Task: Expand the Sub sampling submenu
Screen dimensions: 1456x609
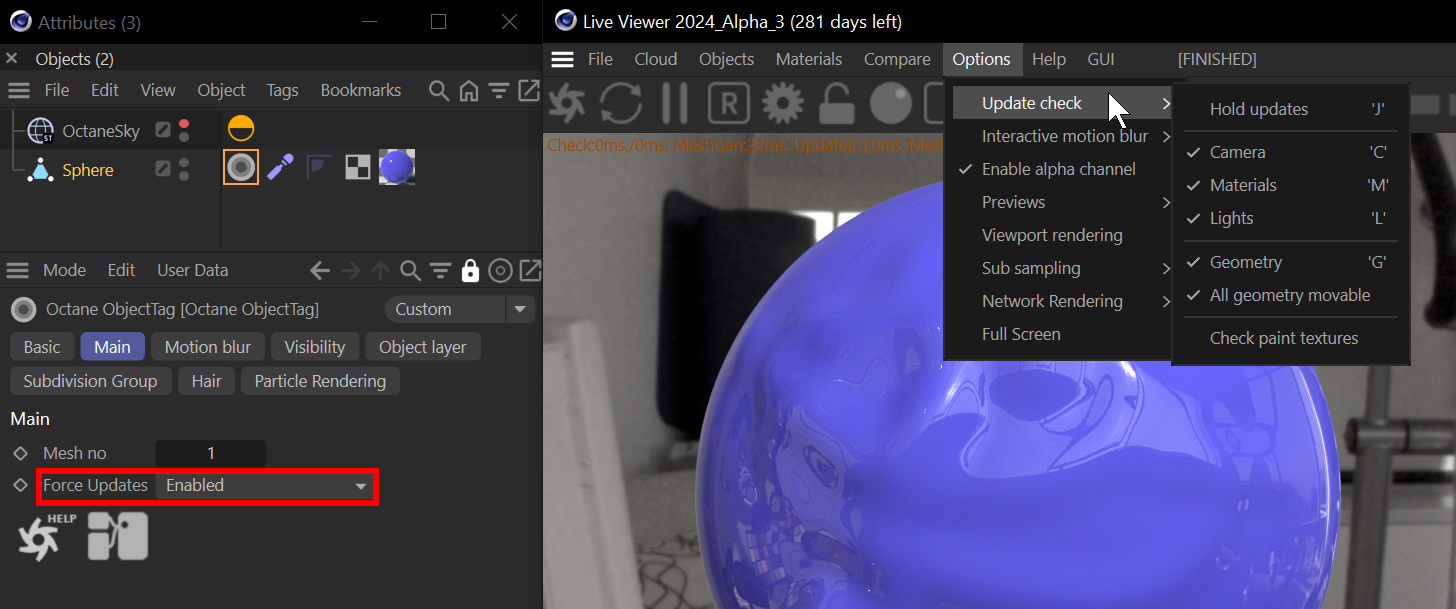Action: tap(1060, 268)
